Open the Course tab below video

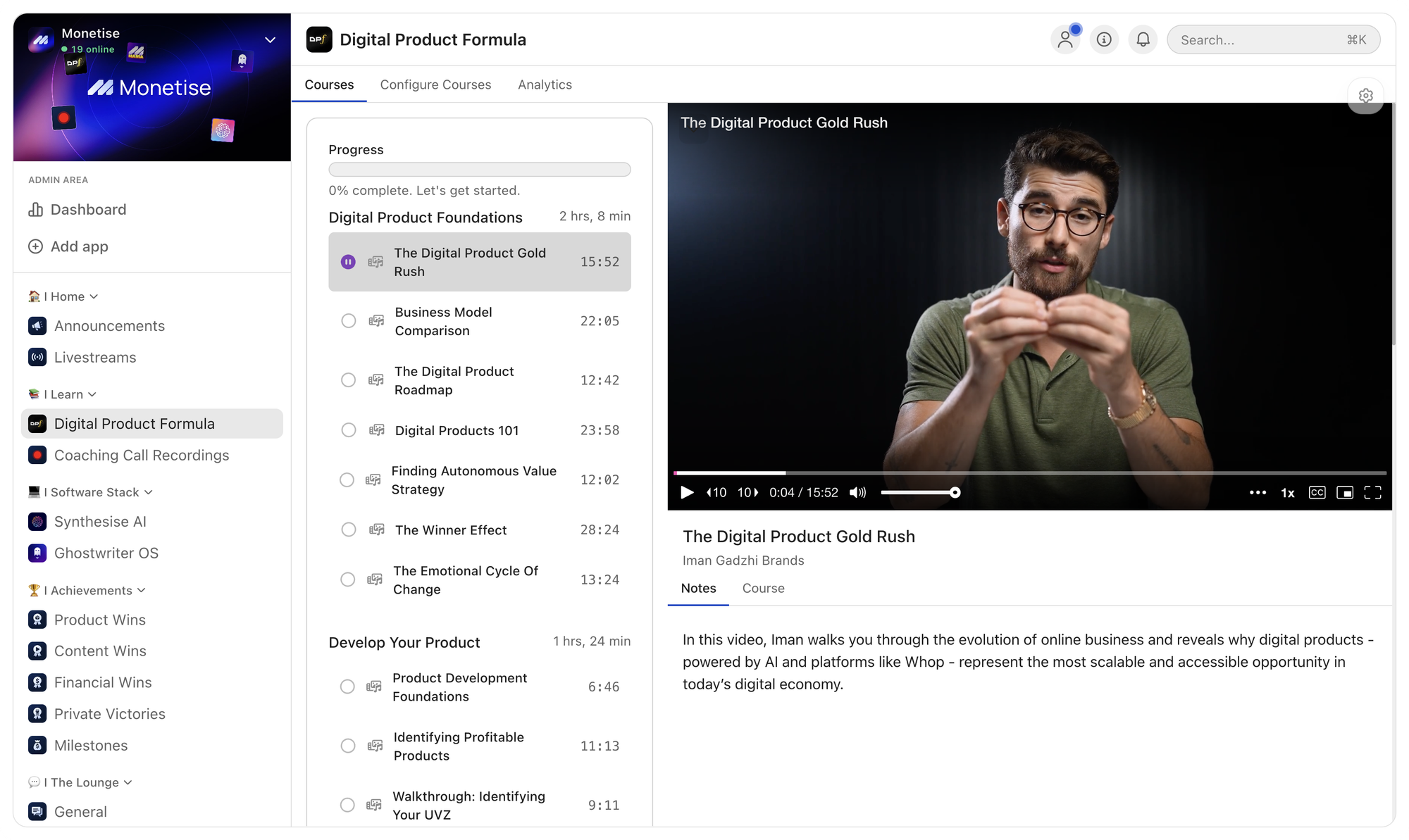763,588
